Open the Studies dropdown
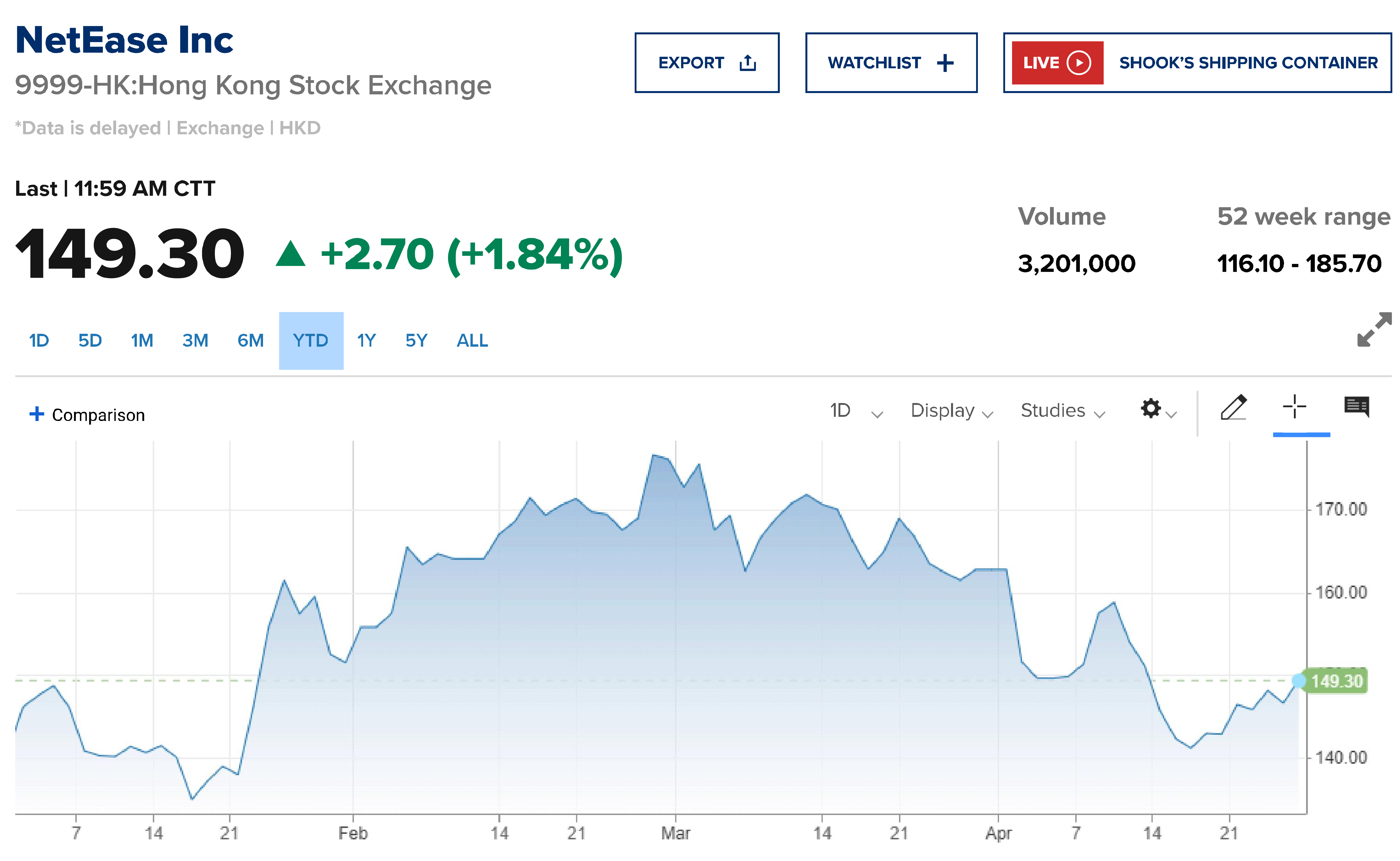This screenshot has height=861, width=1400. pyautogui.click(x=1063, y=411)
